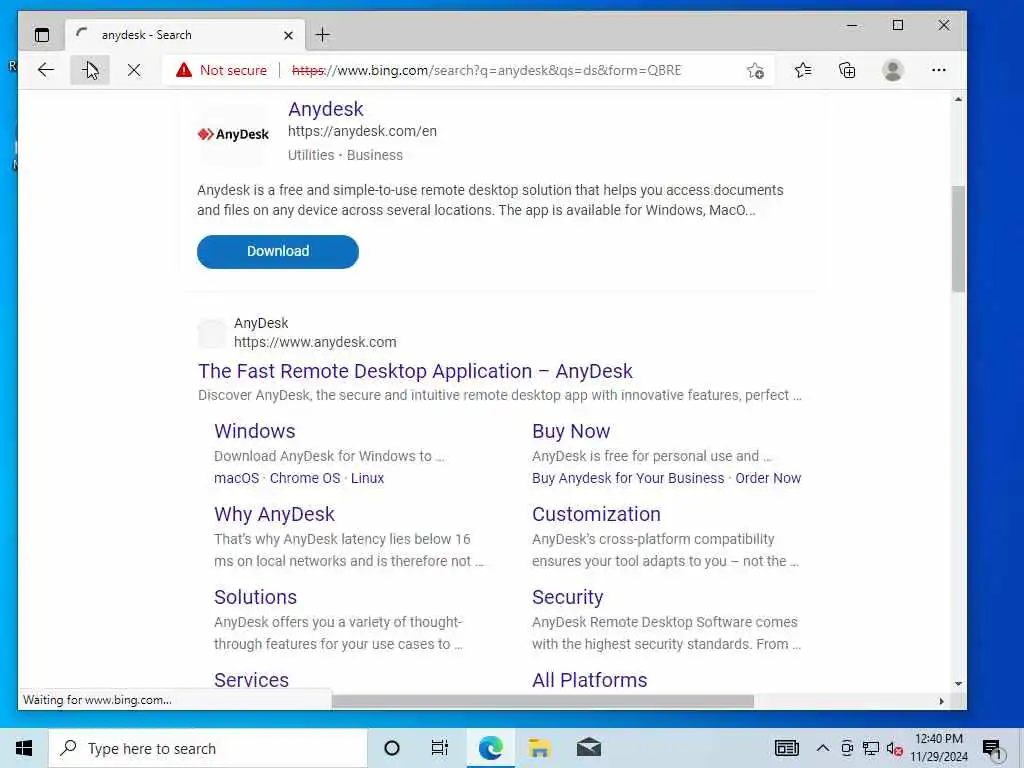Screen dimensions: 1024x768
Task: Open the macOS link
Action: tap(236, 478)
